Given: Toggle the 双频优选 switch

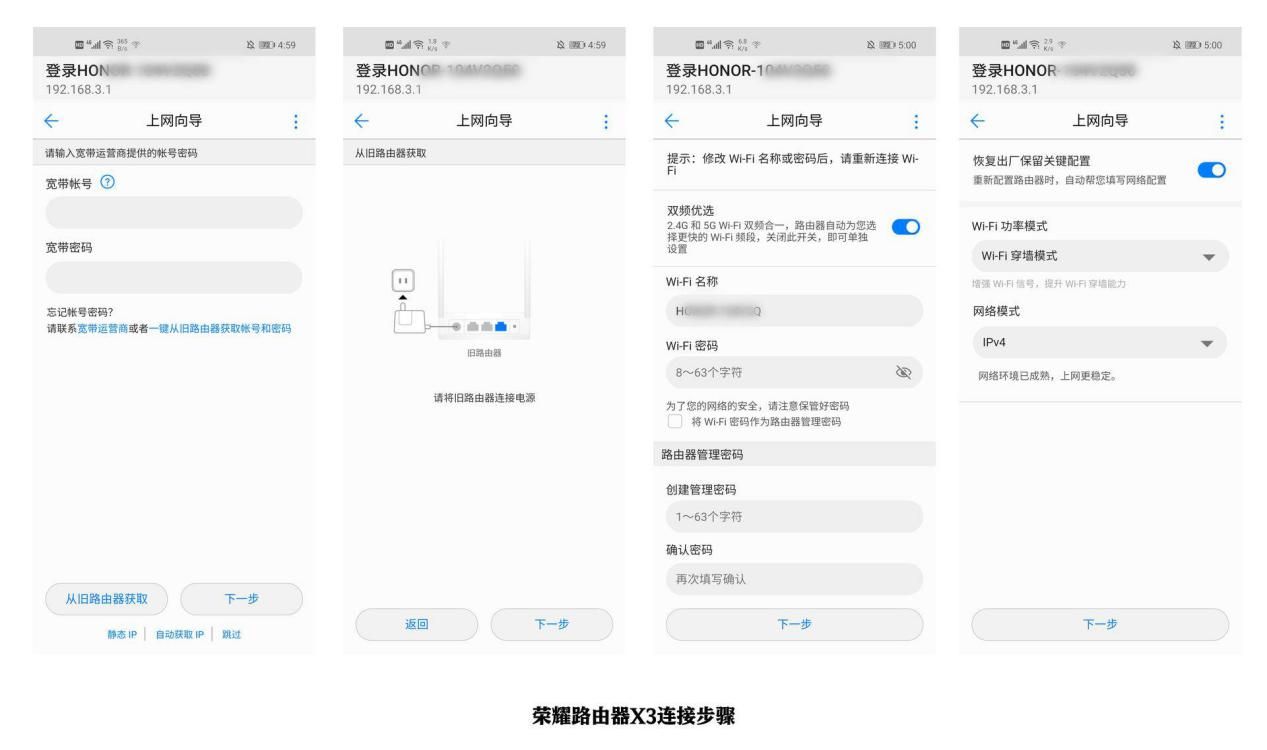Looking at the screenshot, I should (904, 227).
